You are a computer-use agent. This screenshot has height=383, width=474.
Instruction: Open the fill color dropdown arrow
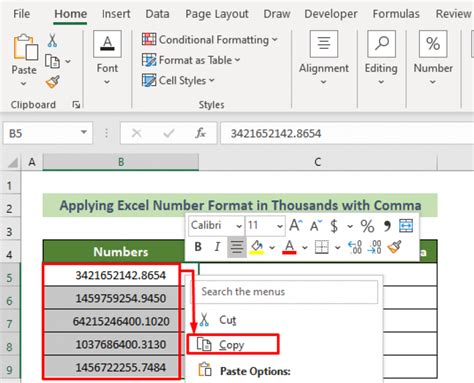point(272,248)
